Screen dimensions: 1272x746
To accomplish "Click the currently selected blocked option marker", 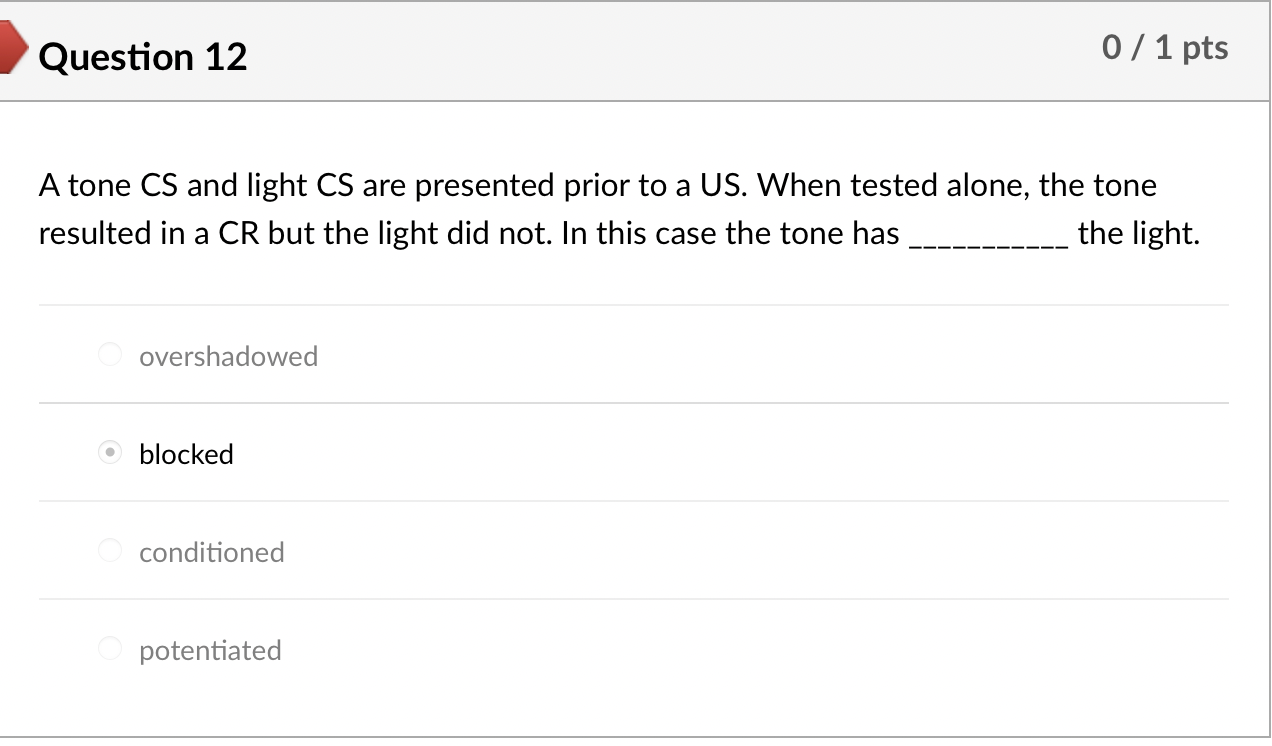I will click(109, 453).
